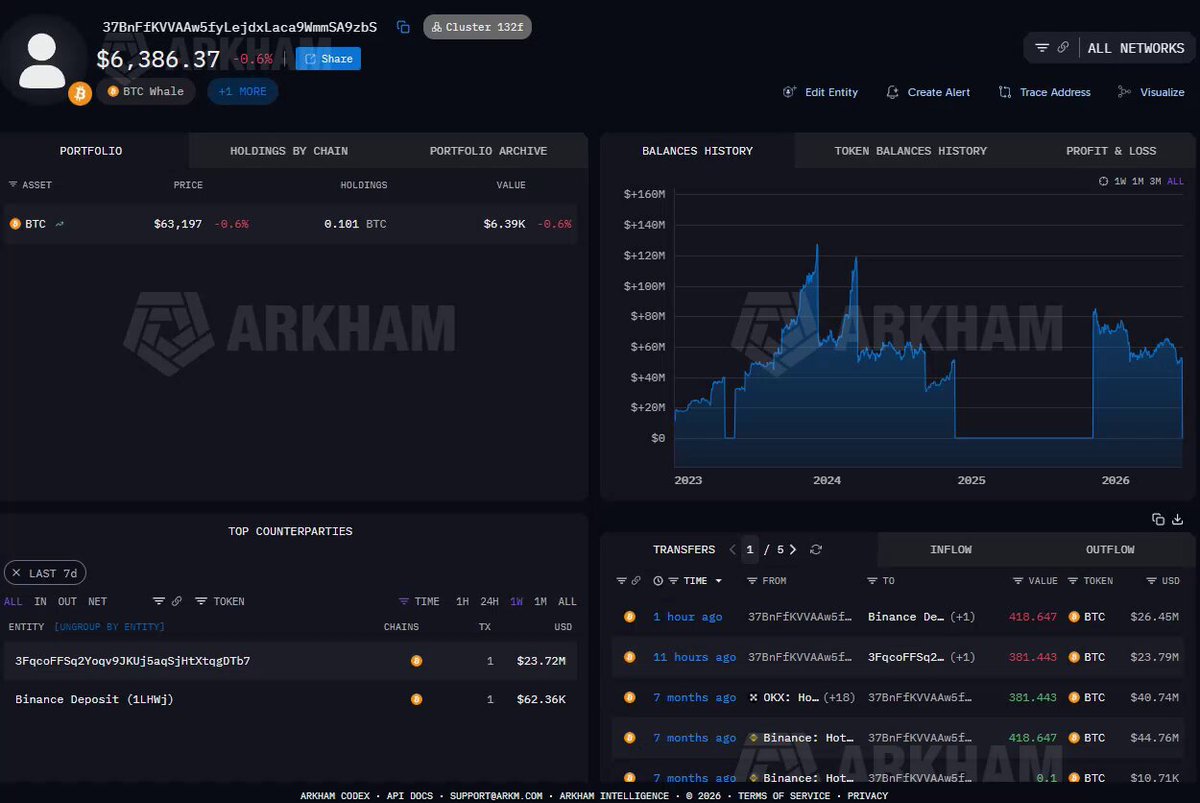Go to next transfers page
Screen dimensions: 1200x803
tap(793, 549)
